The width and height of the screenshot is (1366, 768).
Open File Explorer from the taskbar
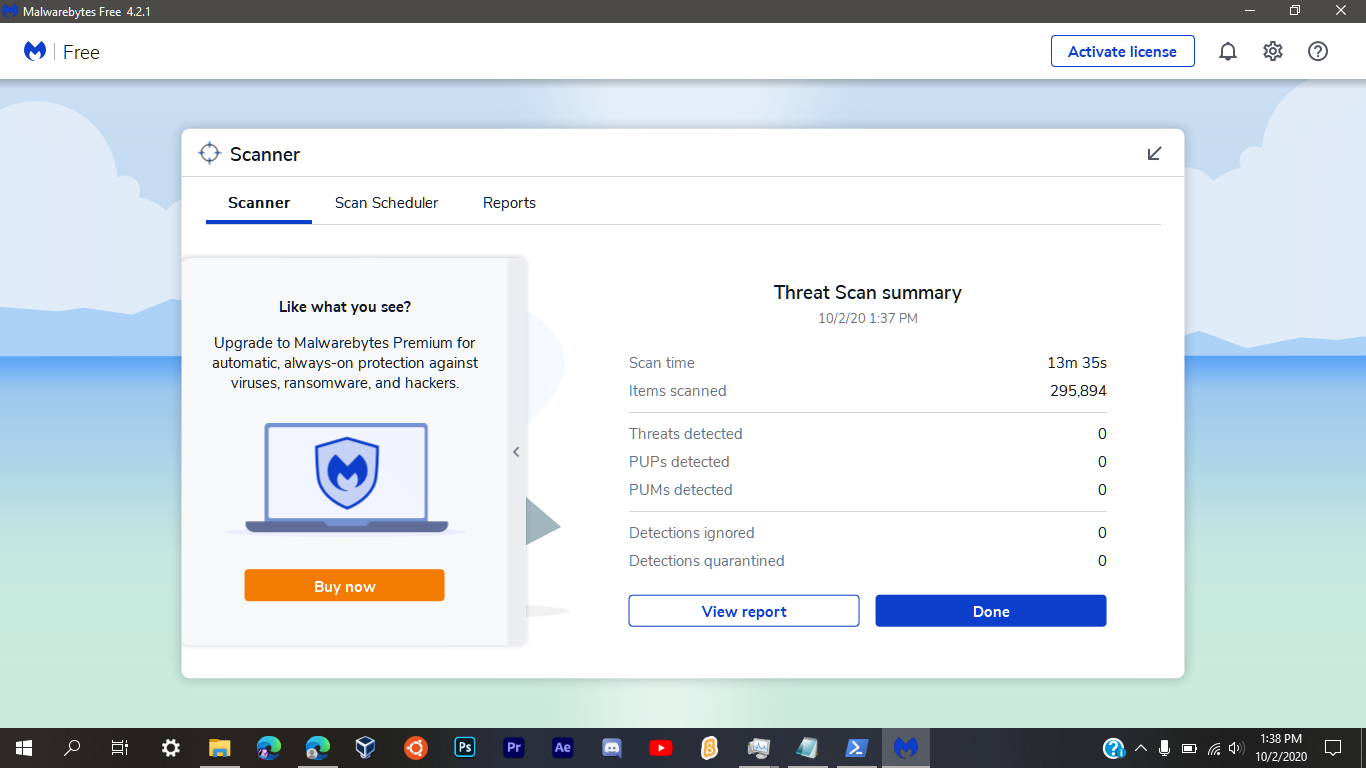click(220, 748)
